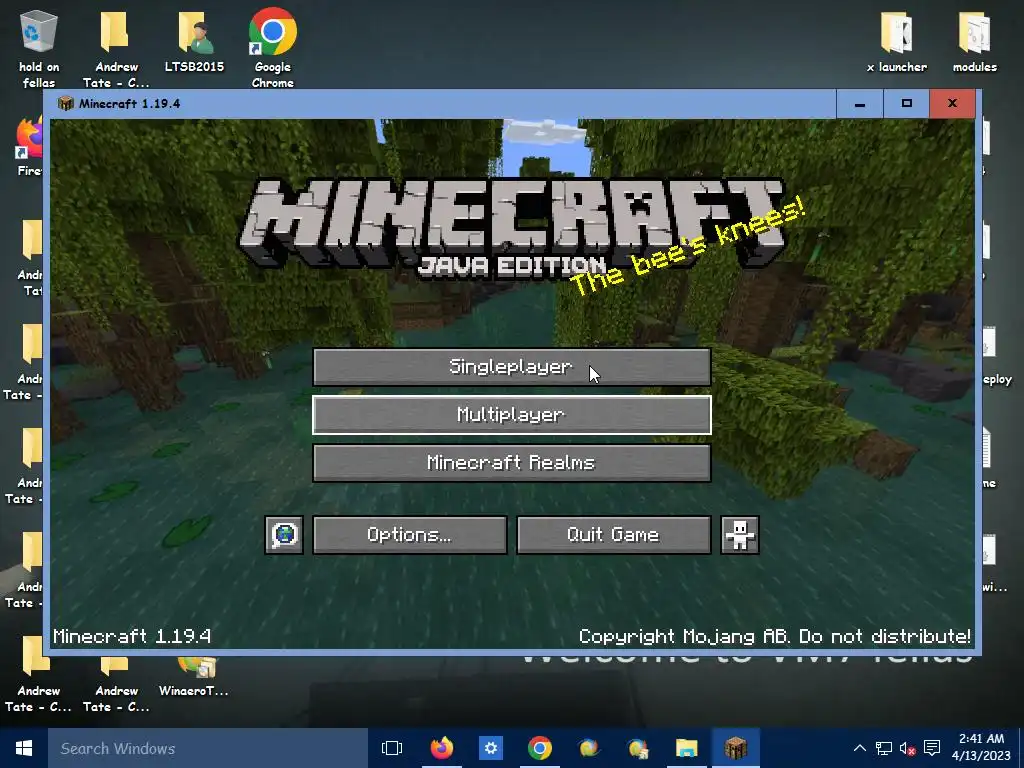The width and height of the screenshot is (1024, 768).
Task: Select the 'x launcher' folder
Action: click(897, 40)
